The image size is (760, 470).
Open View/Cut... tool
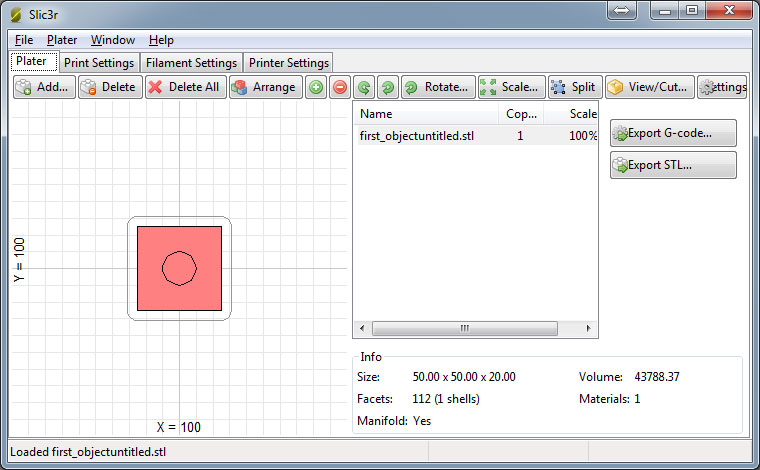pos(649,87)
